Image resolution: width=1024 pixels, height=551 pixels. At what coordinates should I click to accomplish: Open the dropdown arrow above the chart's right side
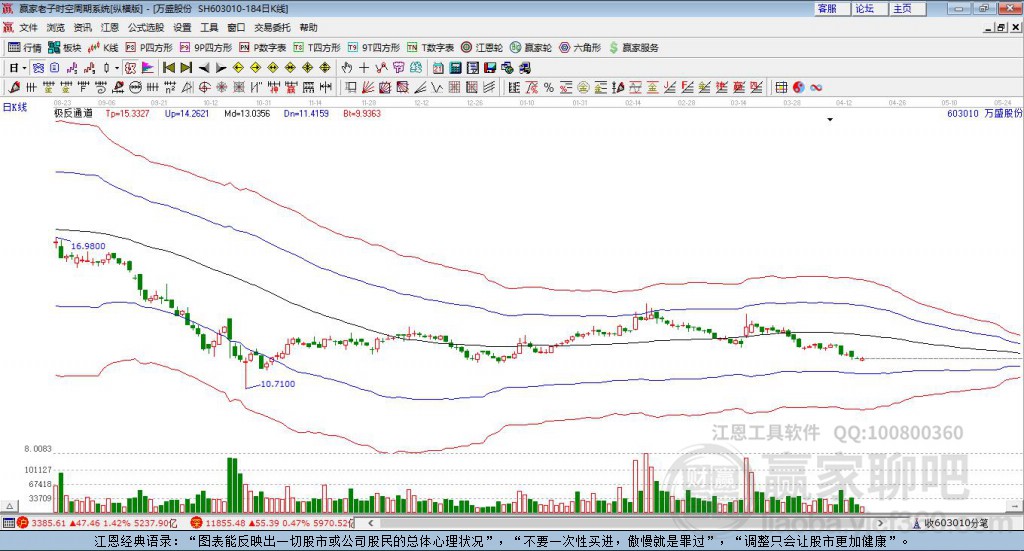pos(830,120)
